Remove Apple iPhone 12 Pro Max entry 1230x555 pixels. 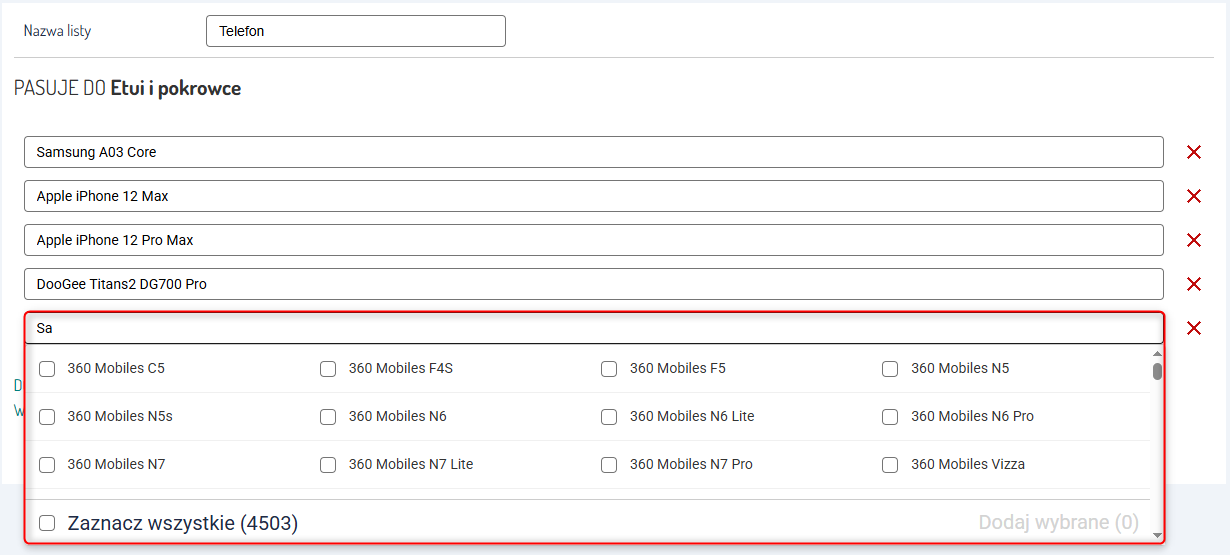(1193, 240)
